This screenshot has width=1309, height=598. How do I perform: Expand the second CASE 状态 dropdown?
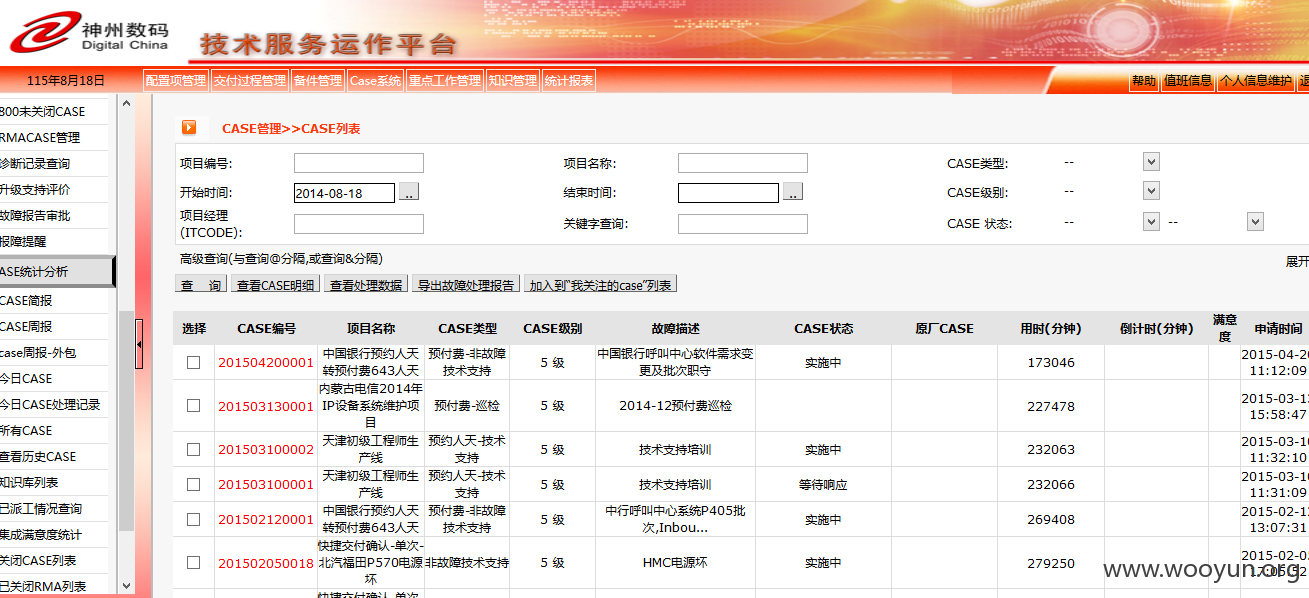click(x=1255, y=222)
